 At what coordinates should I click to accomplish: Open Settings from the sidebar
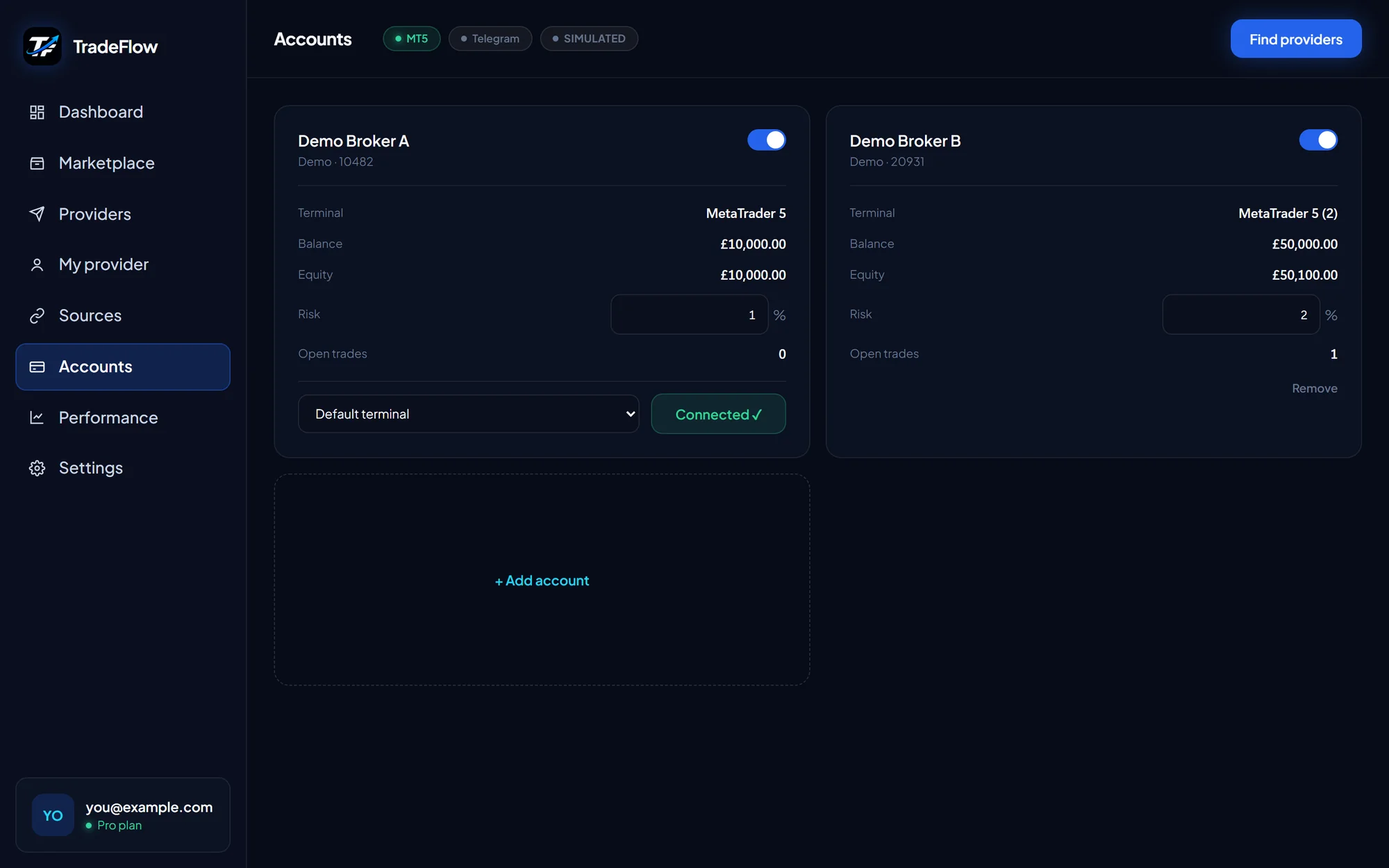(123, 468)
